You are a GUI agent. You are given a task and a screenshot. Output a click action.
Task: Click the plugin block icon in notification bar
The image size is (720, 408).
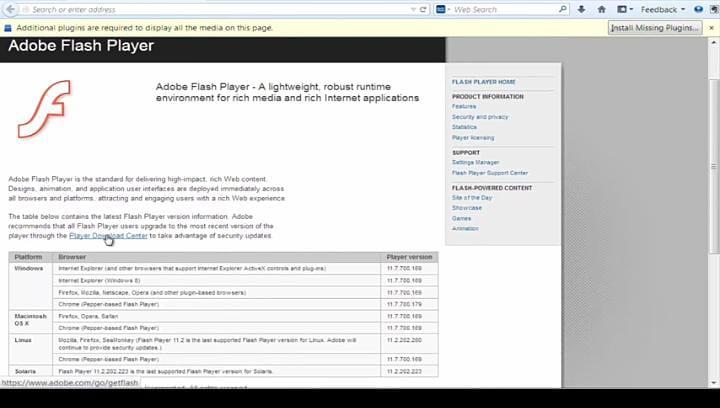[7, 28]
